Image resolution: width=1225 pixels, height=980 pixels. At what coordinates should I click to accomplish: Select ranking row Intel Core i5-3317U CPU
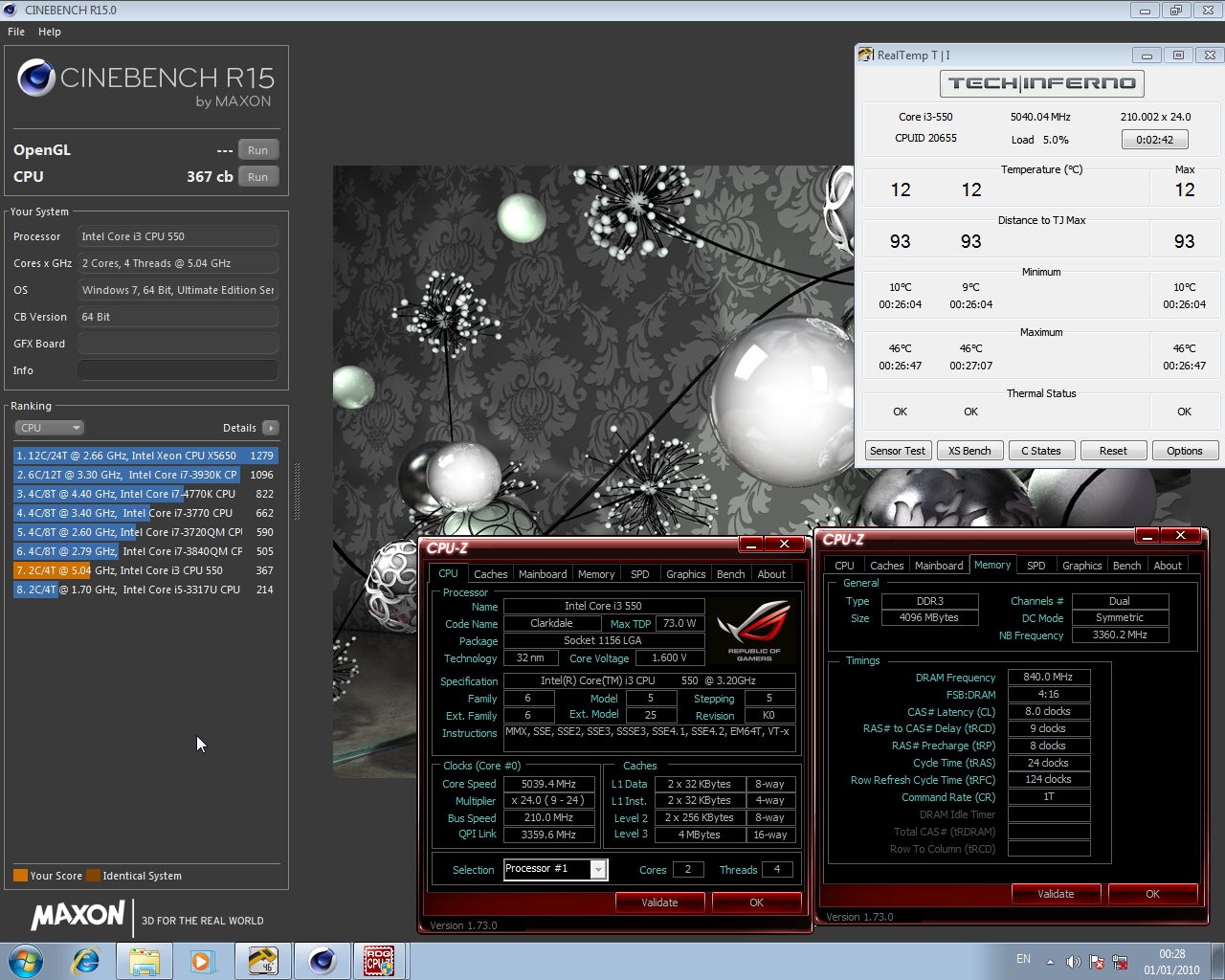145,590
